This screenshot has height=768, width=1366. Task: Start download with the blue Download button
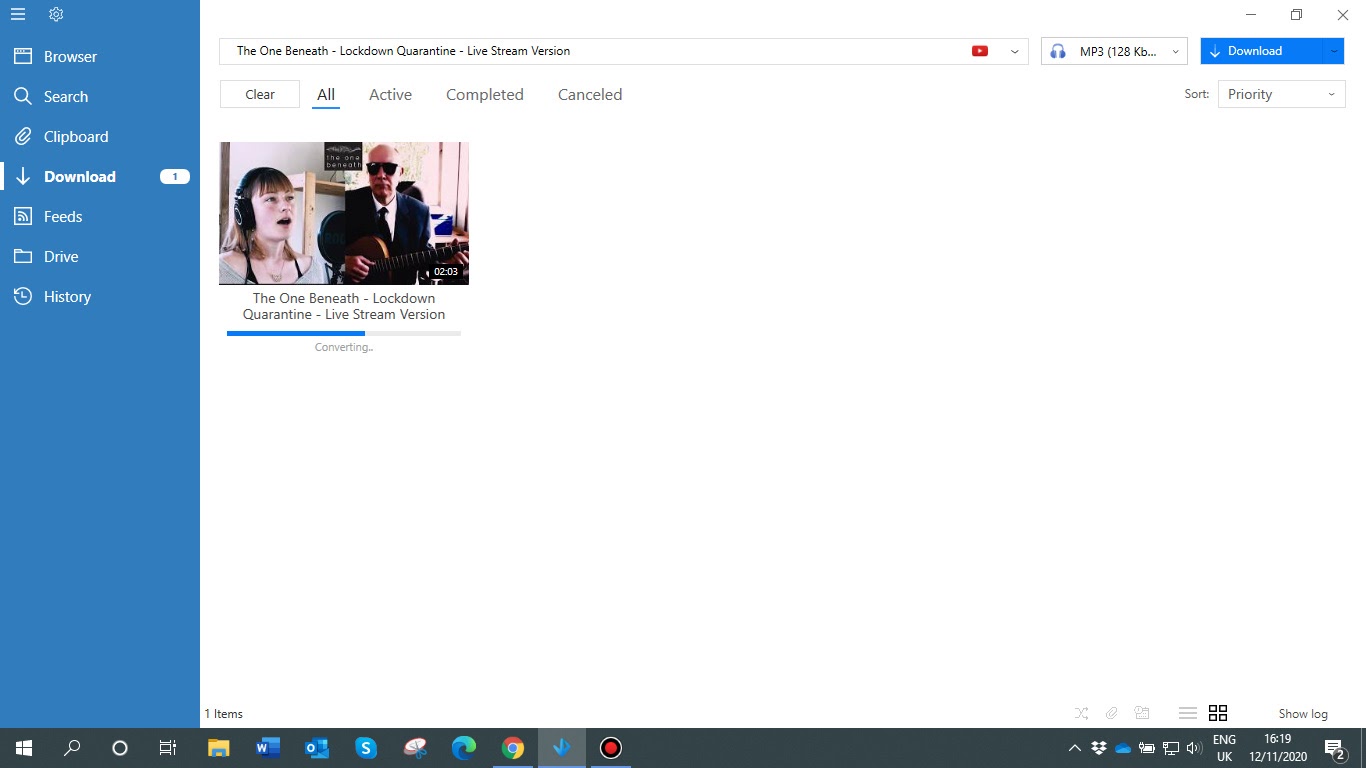tap(1261, 51)
